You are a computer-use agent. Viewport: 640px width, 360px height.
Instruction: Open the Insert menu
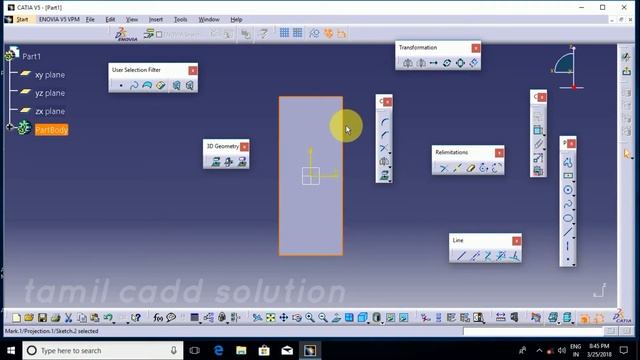coord(156,19)
